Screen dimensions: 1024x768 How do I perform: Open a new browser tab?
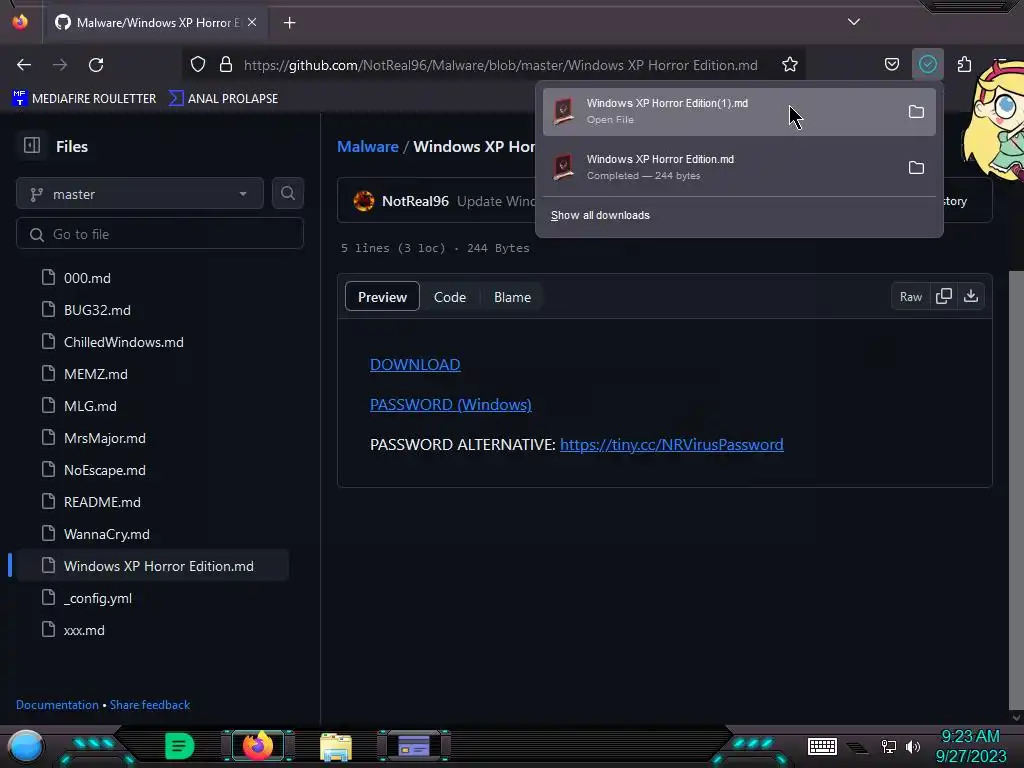[x=289, y=23]
